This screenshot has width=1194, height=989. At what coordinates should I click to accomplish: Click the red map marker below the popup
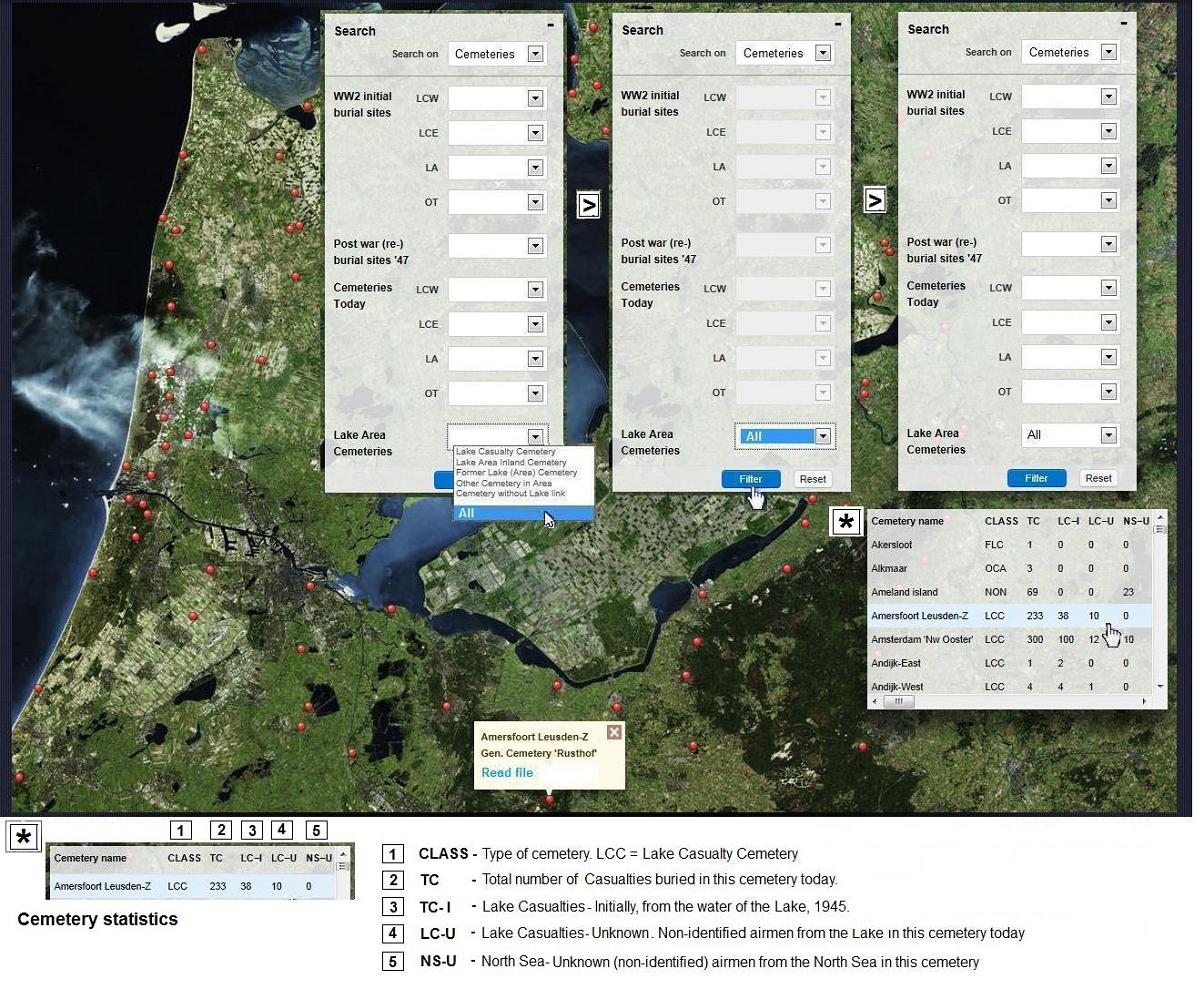(549, 799)
